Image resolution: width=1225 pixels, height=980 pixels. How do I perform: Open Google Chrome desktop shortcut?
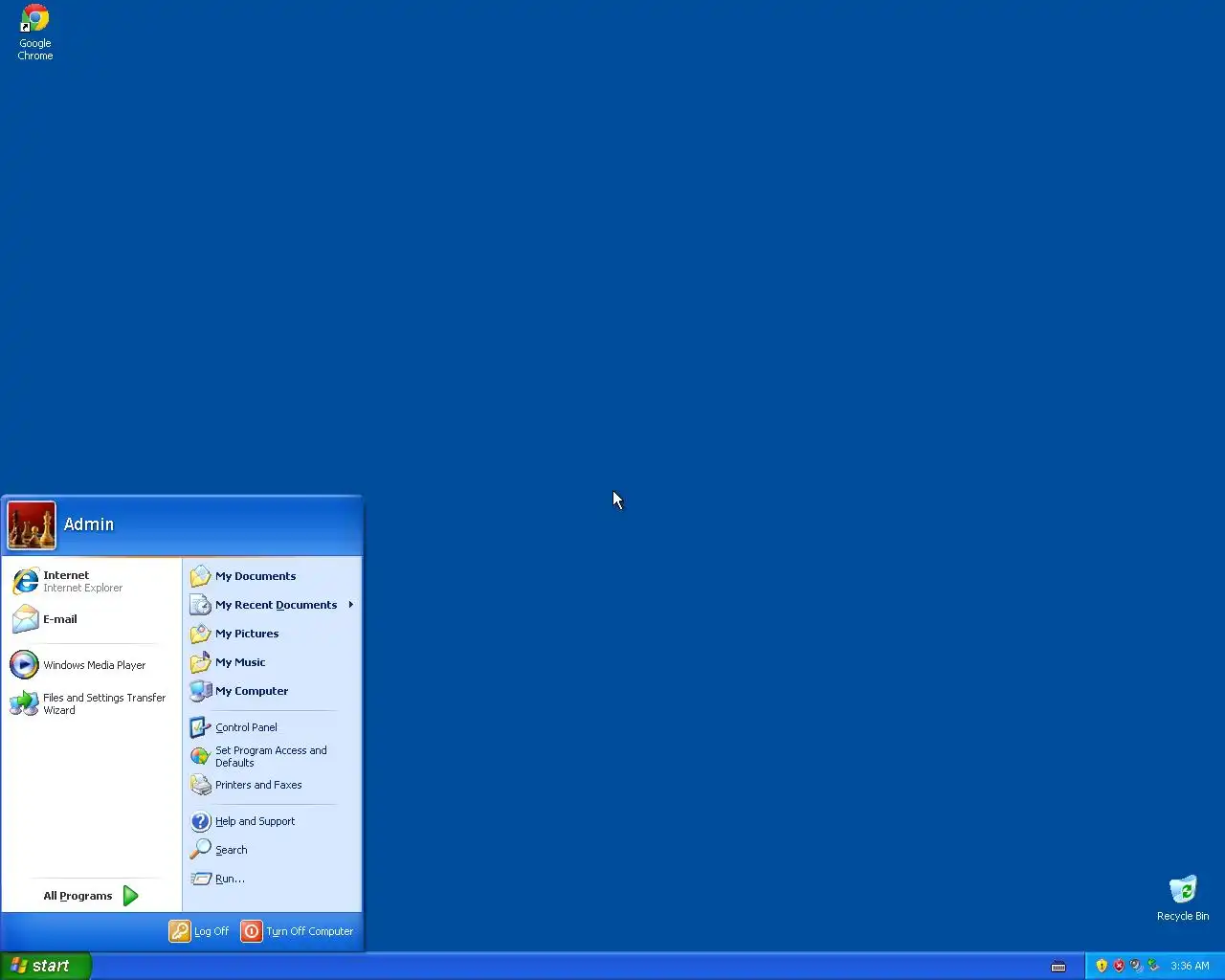coord(35,33)
